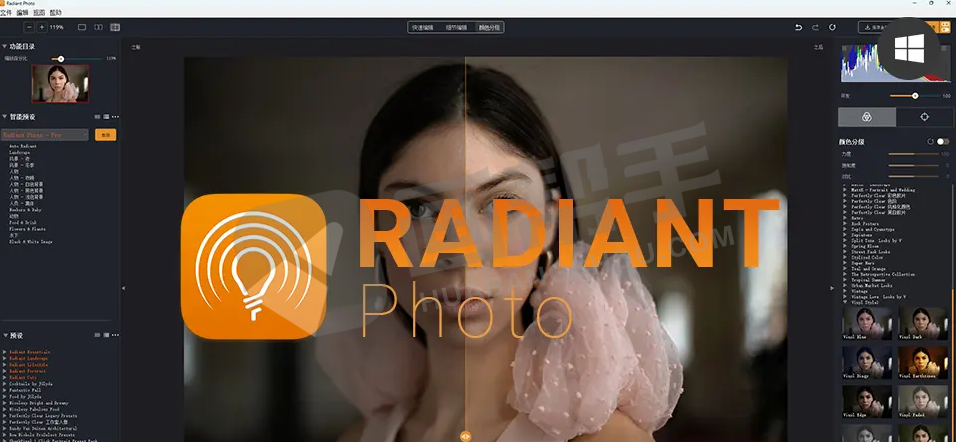Collapse the 功能目录 section
Image resolution: width=956 pixels, height=442 pixels.
click(x=4, y=46)
